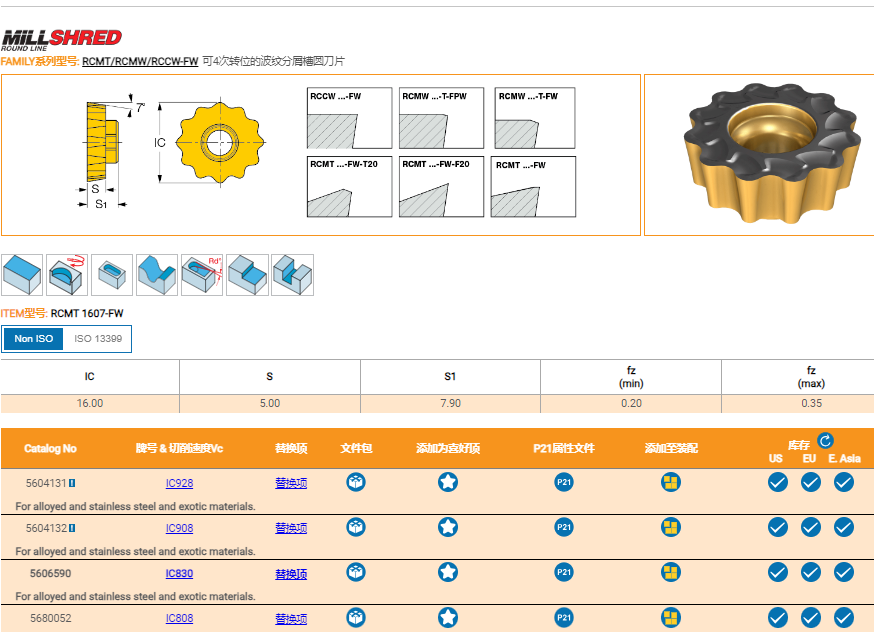Click 替换项 link in the IC908 row
The width and height of the screenshot is (874, 632).
point(291,528)
